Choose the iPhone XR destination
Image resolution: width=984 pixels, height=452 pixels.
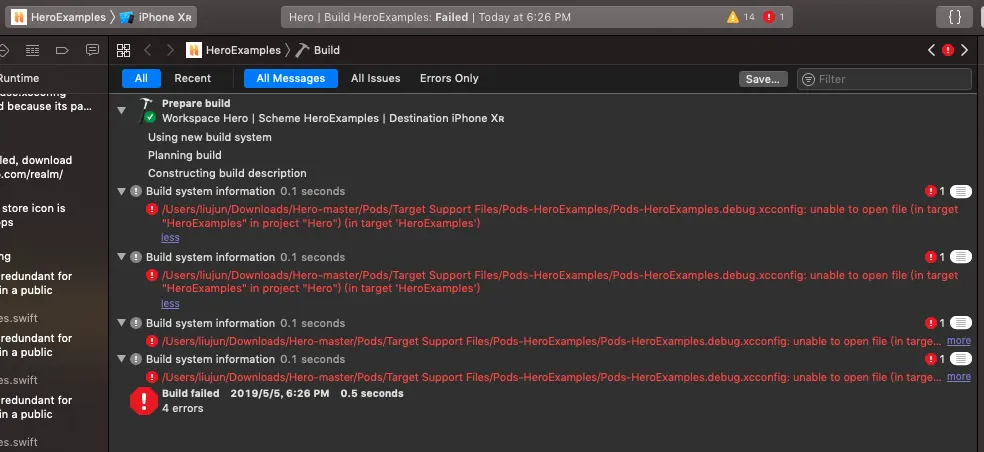click(x=156, y=17)
